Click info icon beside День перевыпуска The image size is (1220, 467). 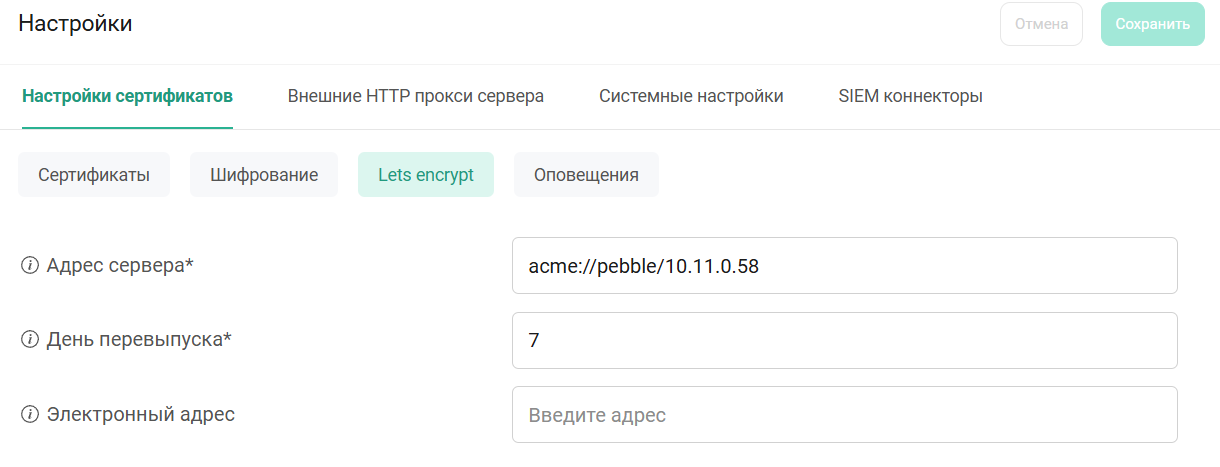30,340
